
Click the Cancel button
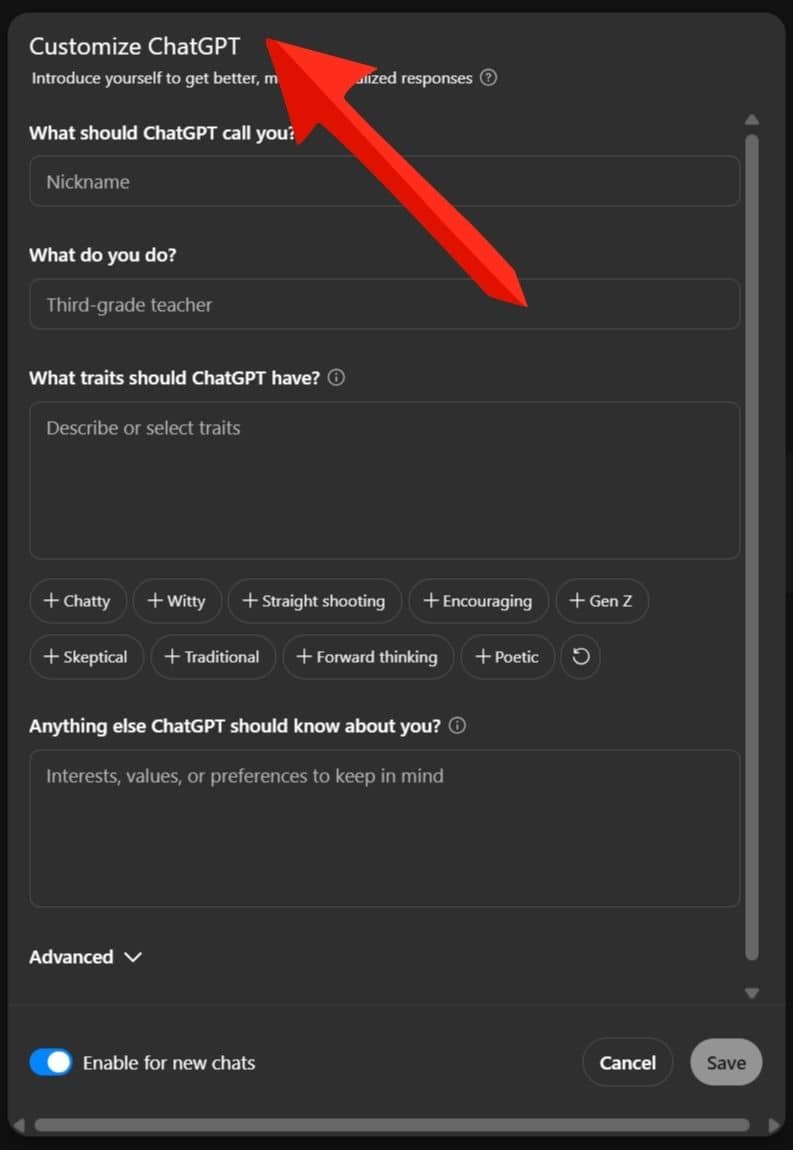click(627, 1062)
